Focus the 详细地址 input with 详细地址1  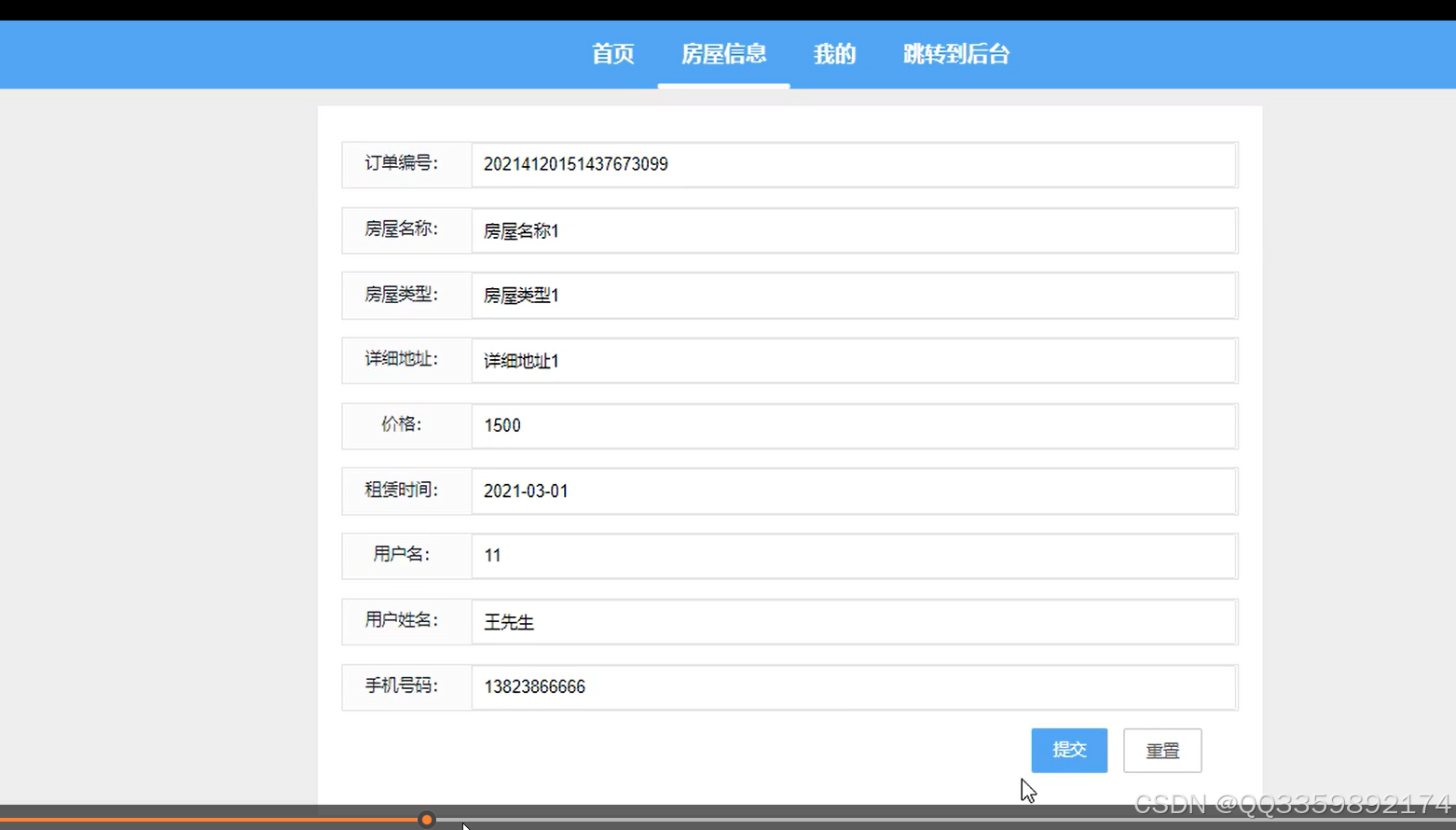[855, 361]
